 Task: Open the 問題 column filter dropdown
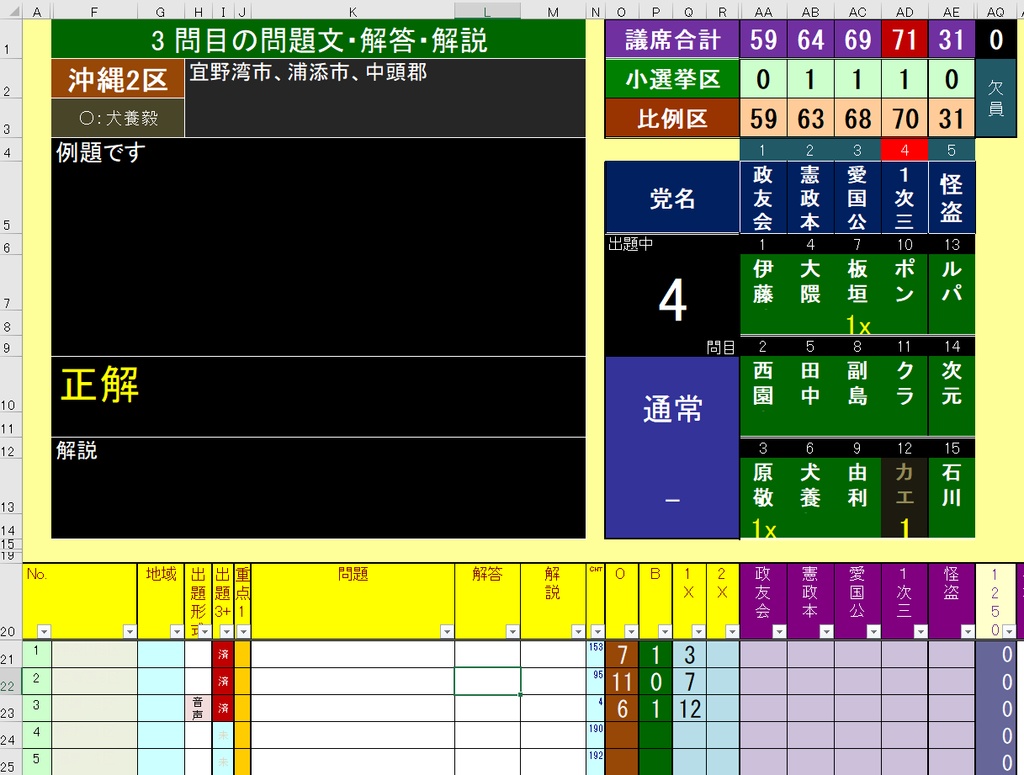pos(447,630)
